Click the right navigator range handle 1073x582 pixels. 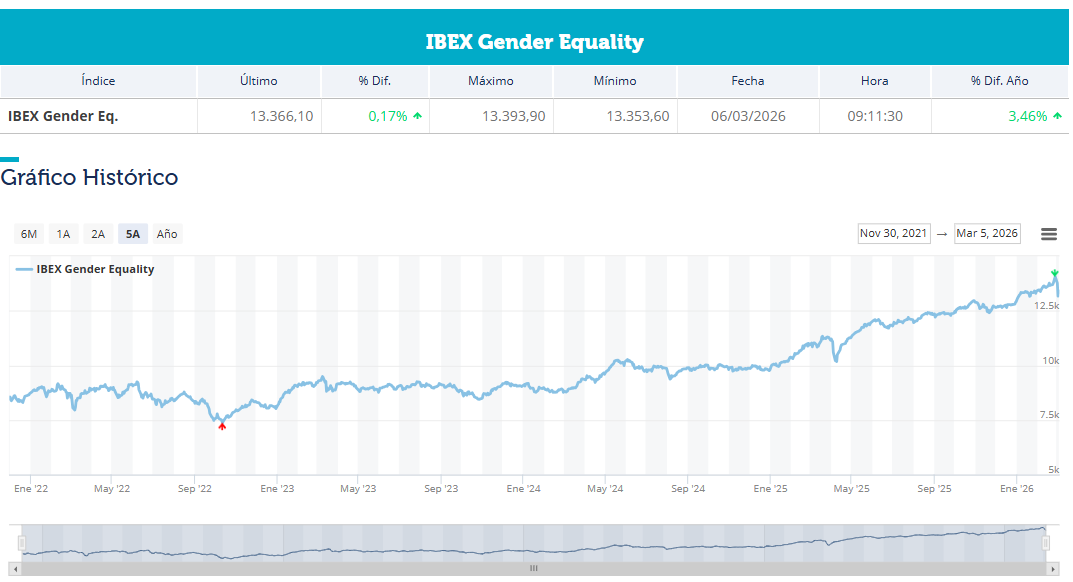point(1046,543)
